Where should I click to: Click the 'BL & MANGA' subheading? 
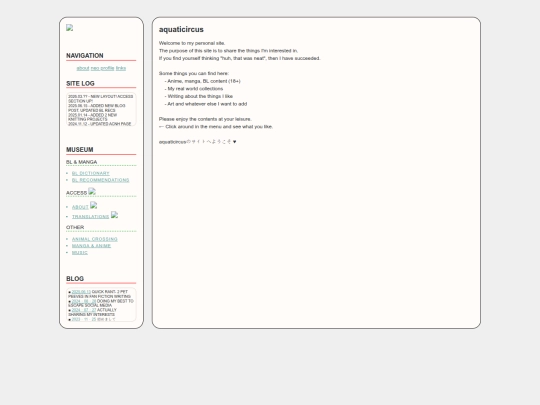pos(82,162)
